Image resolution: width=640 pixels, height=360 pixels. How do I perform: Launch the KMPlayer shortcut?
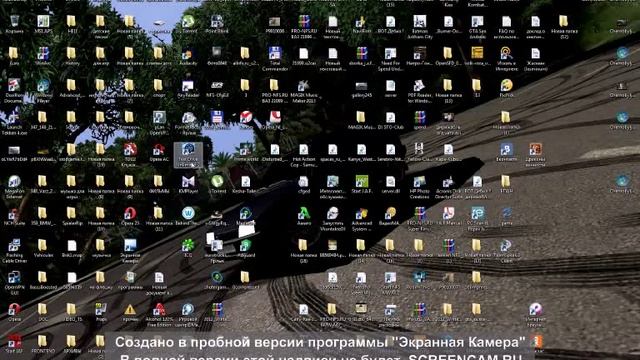(188, 184)
